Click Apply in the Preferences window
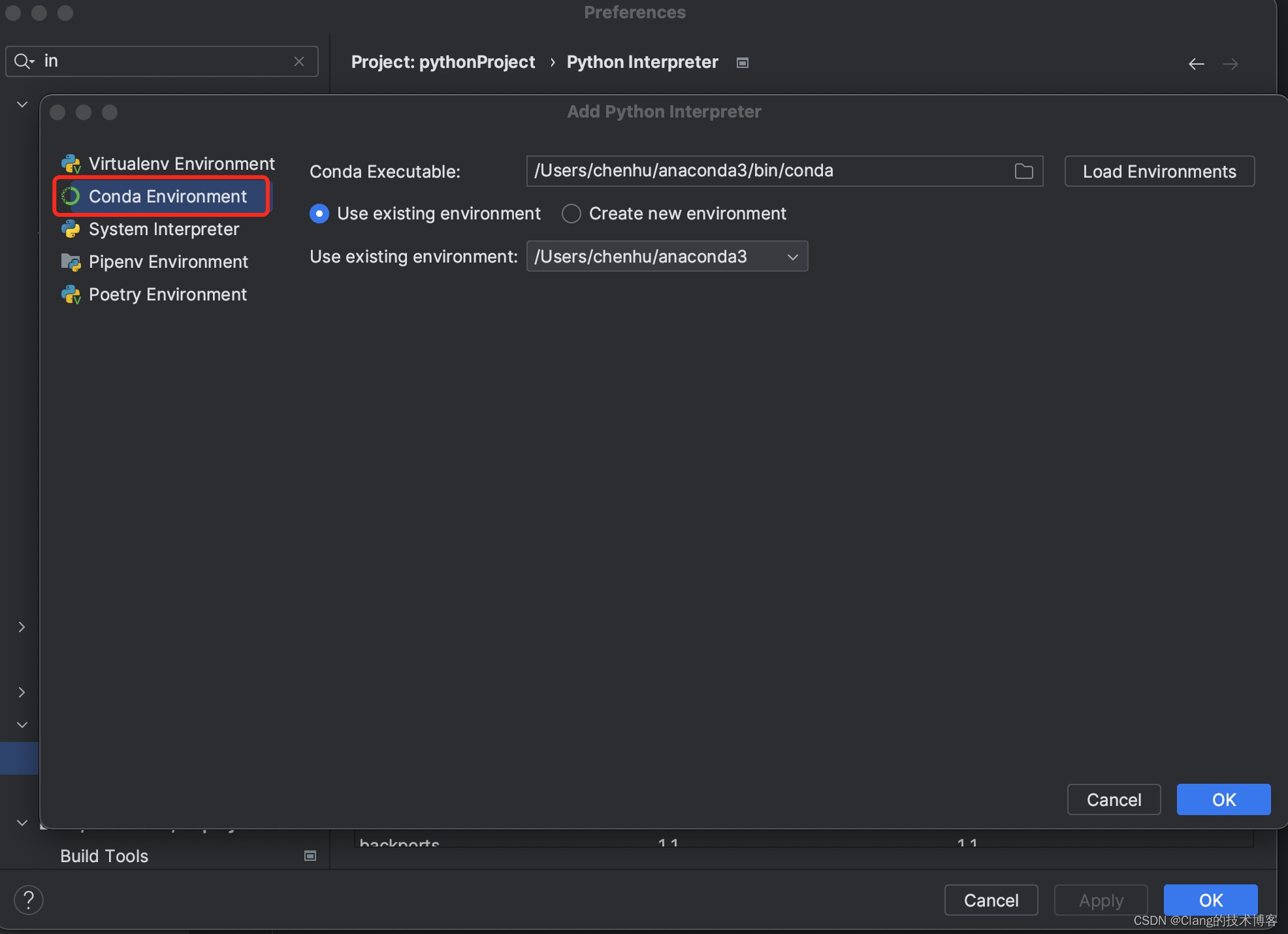This screenshot has height=934, width=1288. click(x=1101, y=900)
